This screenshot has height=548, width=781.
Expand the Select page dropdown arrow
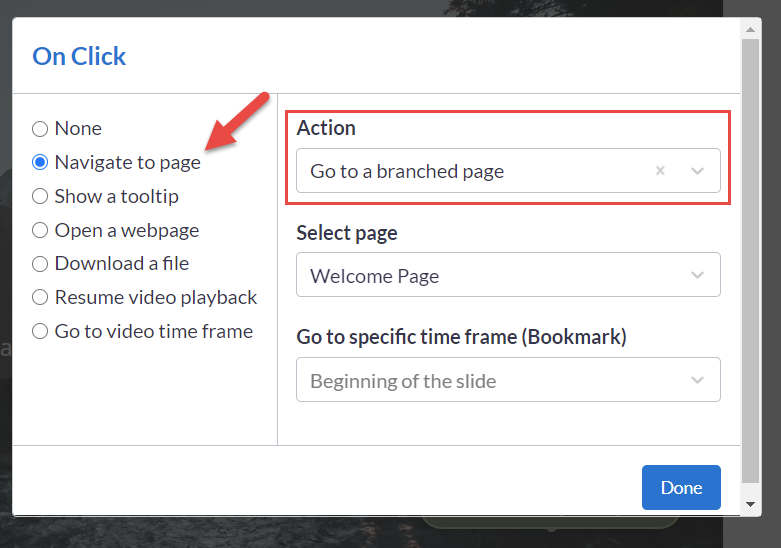pos(697,275)
